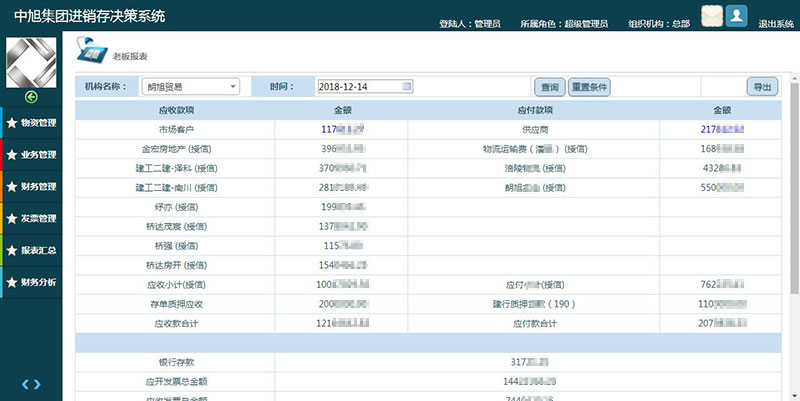Expand the 机构名称 dropdown showing 朗旭贸易
This screenshot has width=800, height=401.
click(190, 87)
